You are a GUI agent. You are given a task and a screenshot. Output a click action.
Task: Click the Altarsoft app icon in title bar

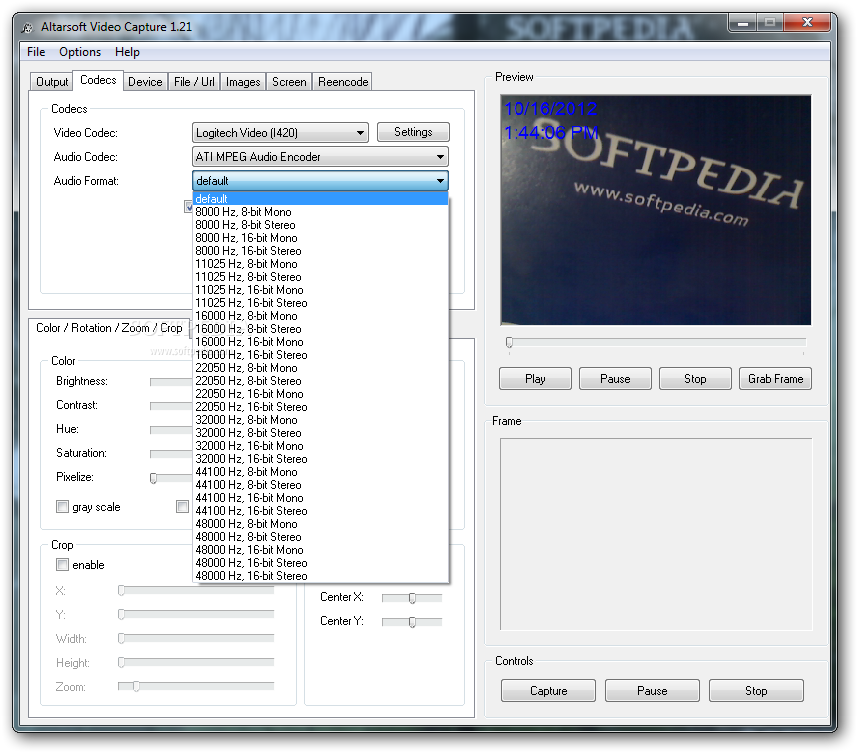pyautogui.click(x=27, y=27)
